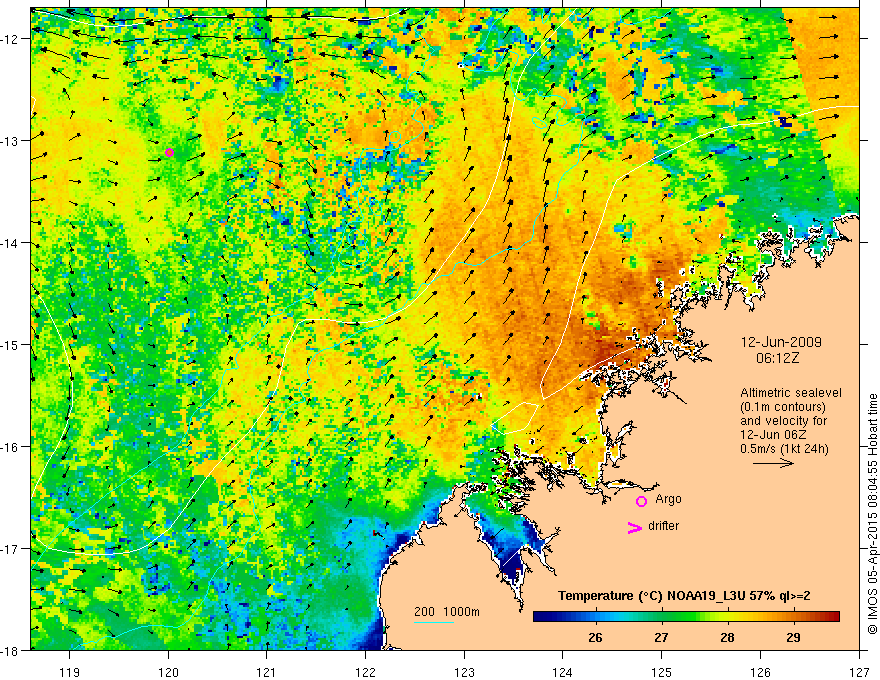
Task: Click the longitude axis label 119
Action: click(70, 672)
